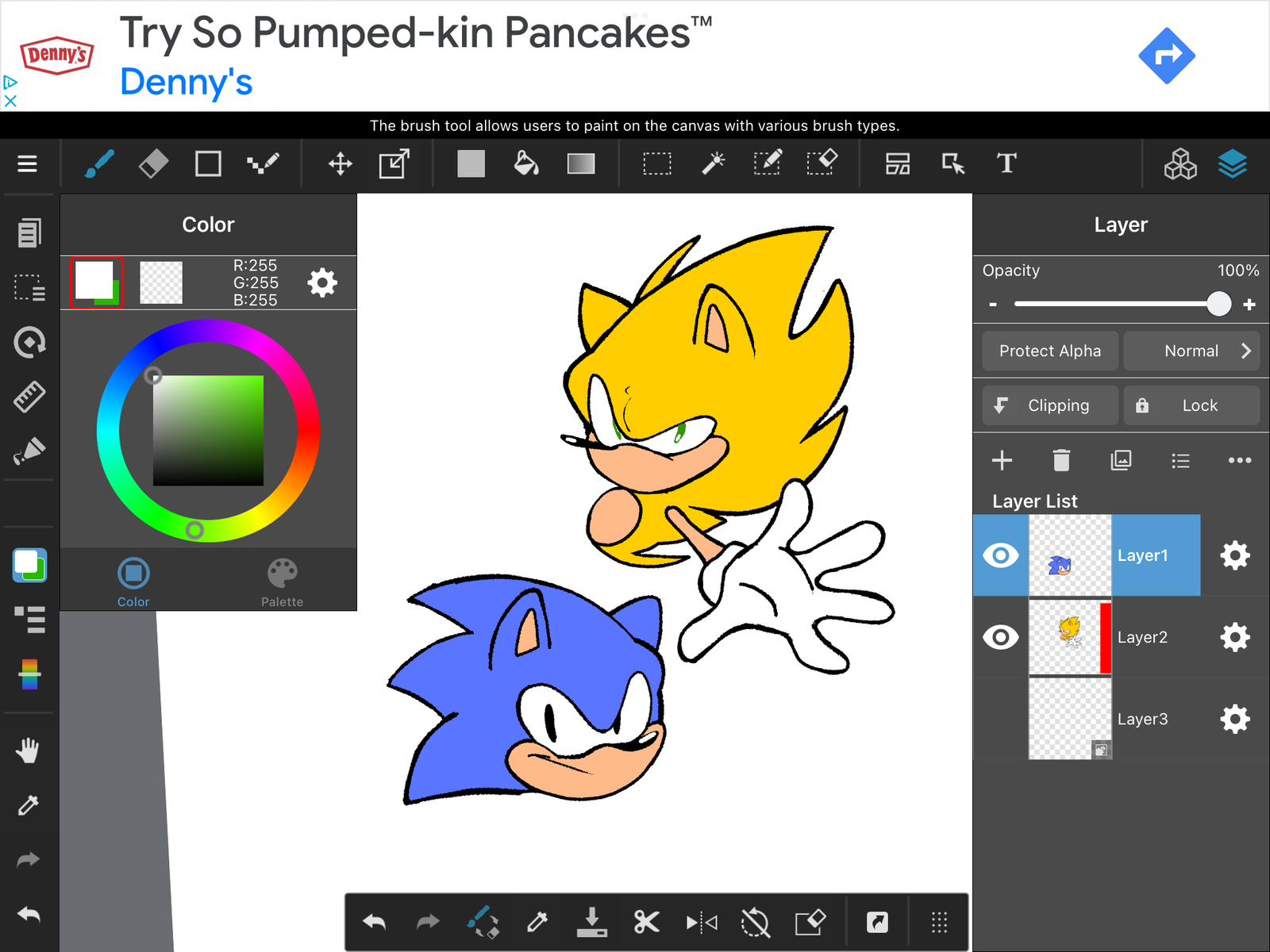Image resolution: width=1270 pixels, height=952 pixels.
Task: Increase opacity with plus button
Action: 1249,305
